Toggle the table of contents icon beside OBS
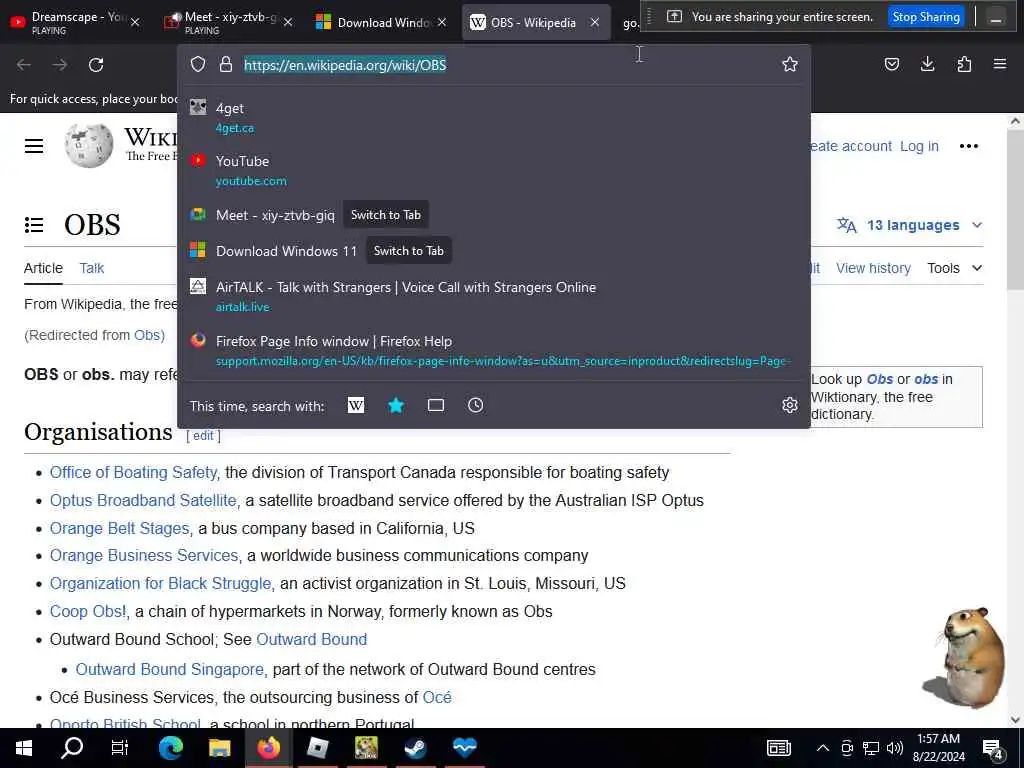The height and width of the screenshot is (768, 1024). [34, 225]
